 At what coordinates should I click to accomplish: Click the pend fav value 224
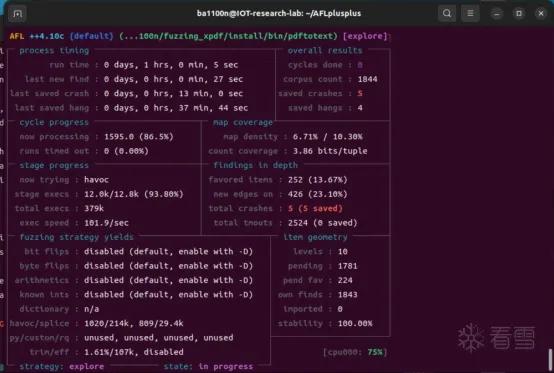pyautogui.click(x=345, y=280)
